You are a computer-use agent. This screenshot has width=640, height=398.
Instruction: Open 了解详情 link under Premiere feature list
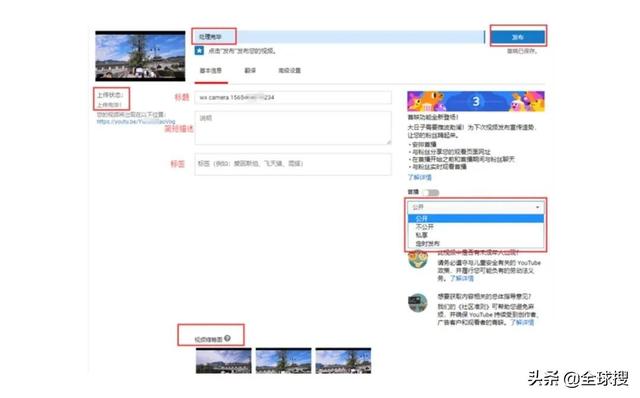[420, 177]
